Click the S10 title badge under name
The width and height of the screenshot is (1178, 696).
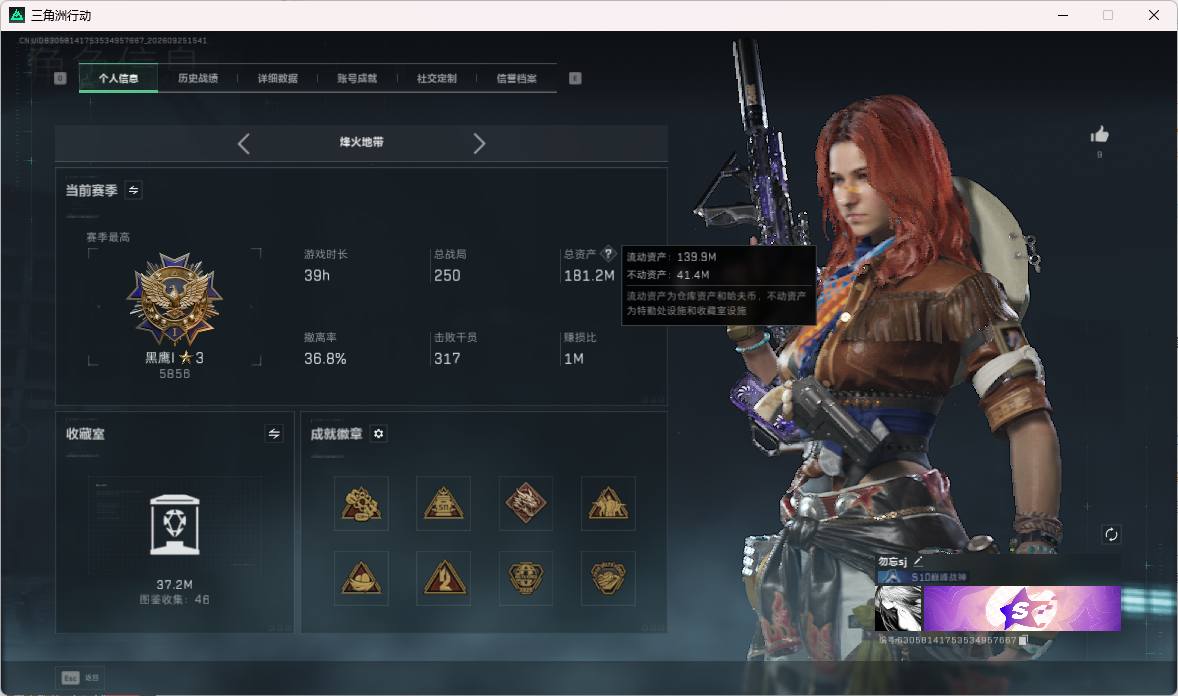point(923,577)
